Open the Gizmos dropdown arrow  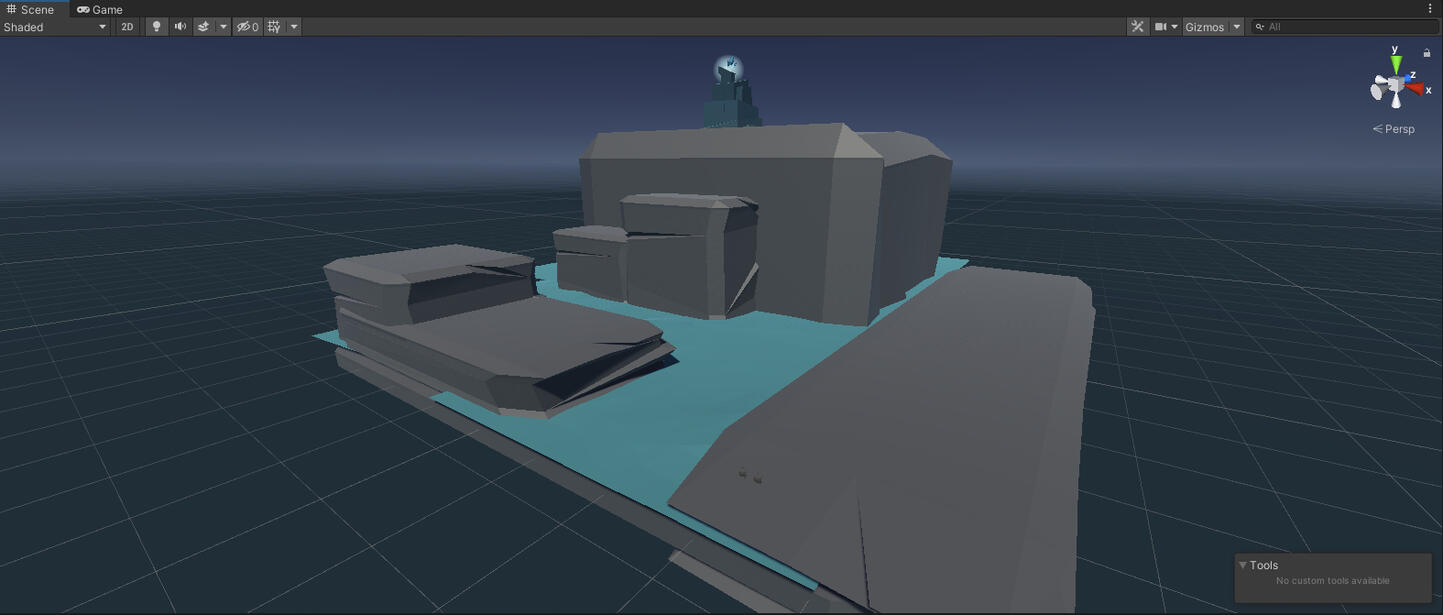click(1236, 26)
